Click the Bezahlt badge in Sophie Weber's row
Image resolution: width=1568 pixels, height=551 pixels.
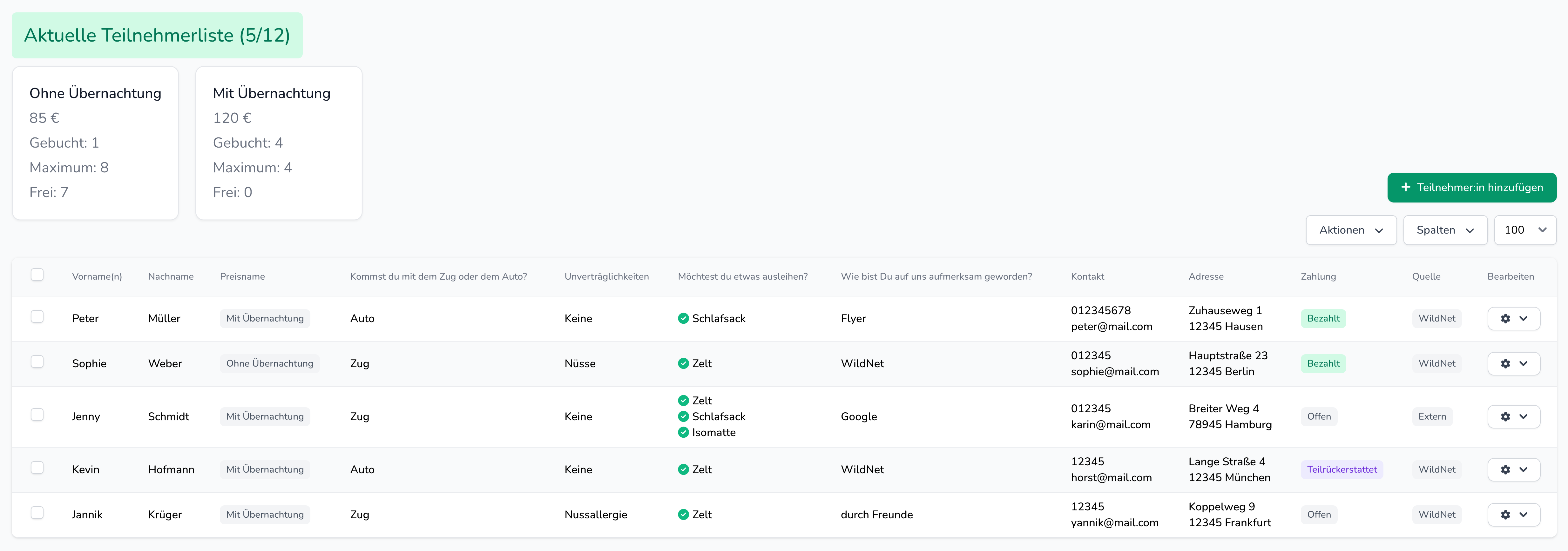click(1323, 364)
